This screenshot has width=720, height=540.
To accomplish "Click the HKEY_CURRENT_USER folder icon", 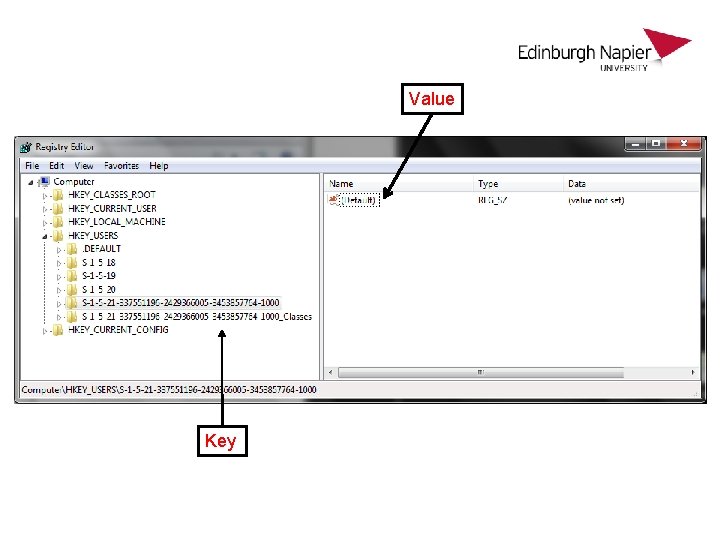I will [58, 209].
